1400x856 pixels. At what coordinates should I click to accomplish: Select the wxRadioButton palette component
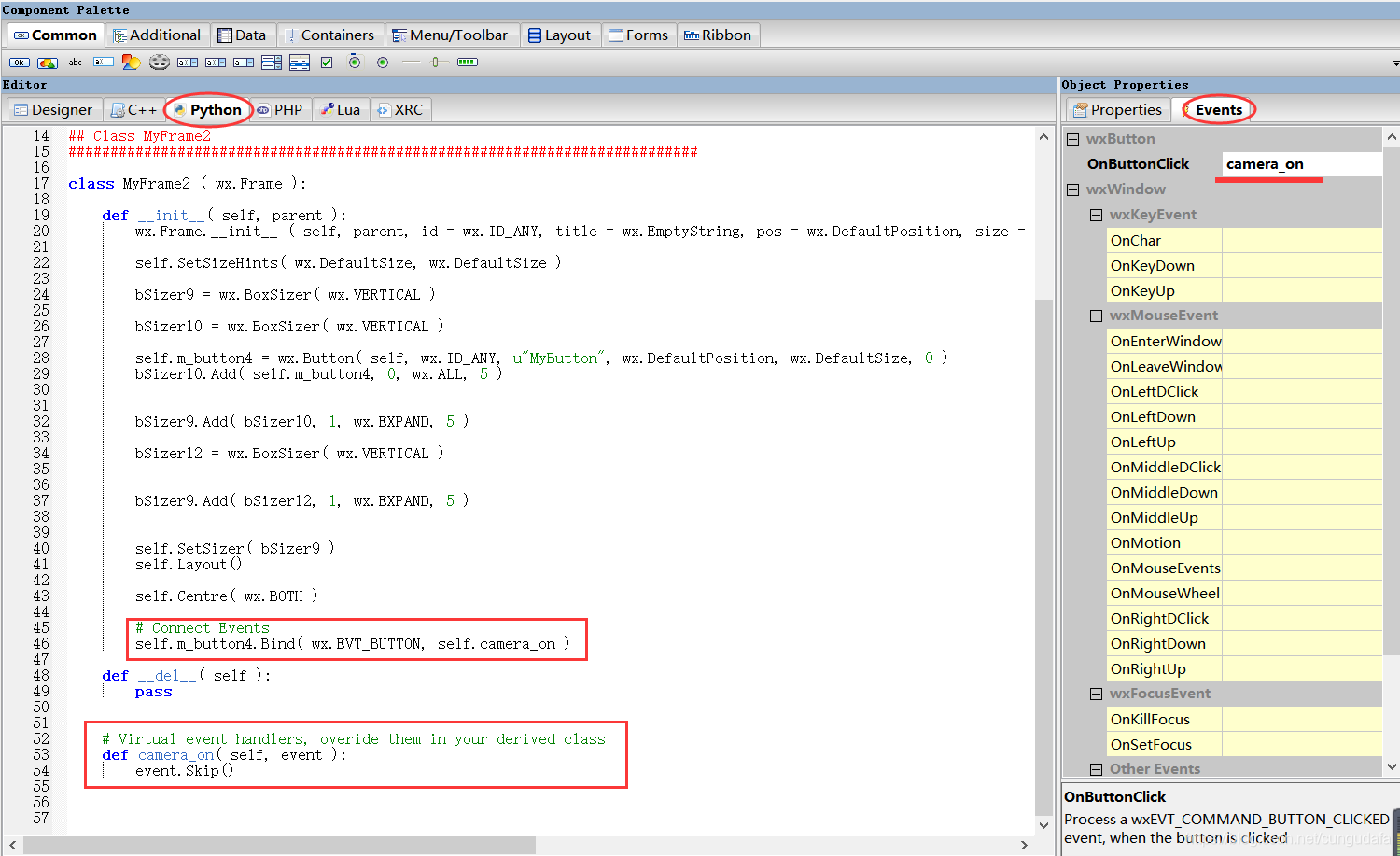[x=383, y=63]
